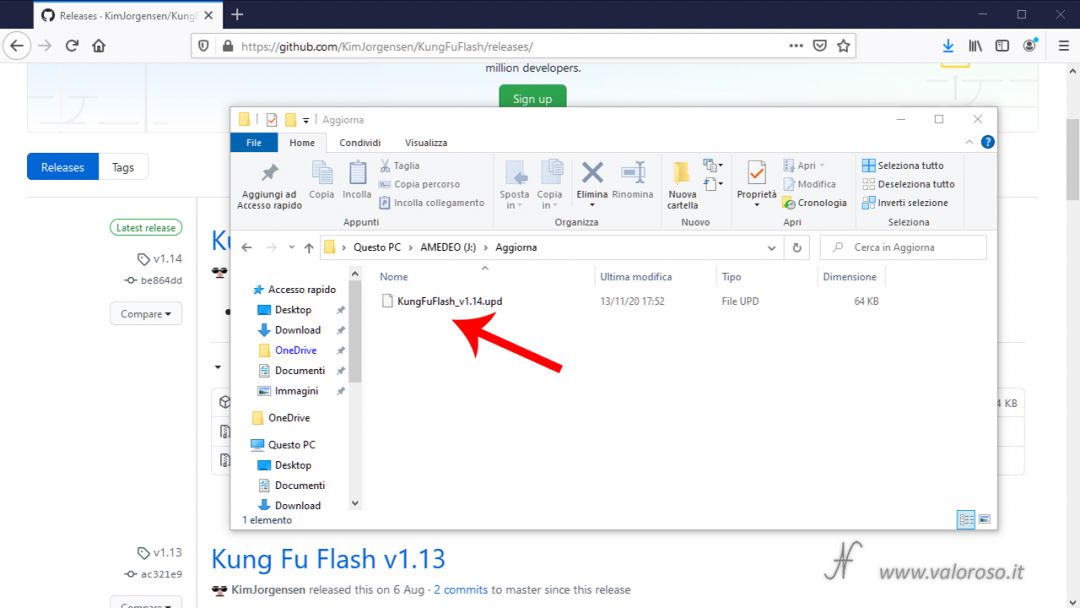The width and height of the screenshot is (1080, 608).
Task: Choose Copia percorso in ribbon
Action: click(419, 184)
